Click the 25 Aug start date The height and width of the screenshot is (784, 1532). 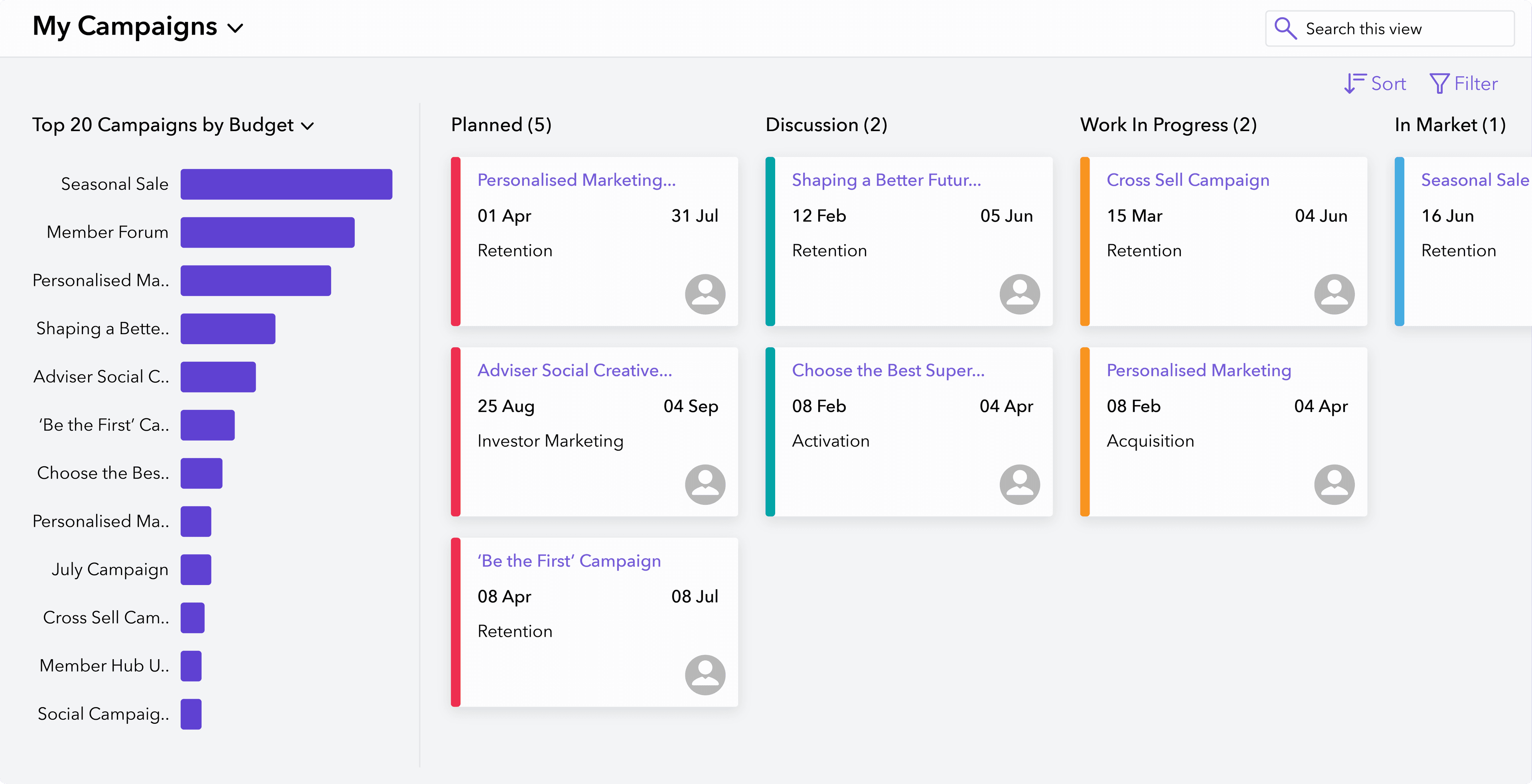point(506,406)
